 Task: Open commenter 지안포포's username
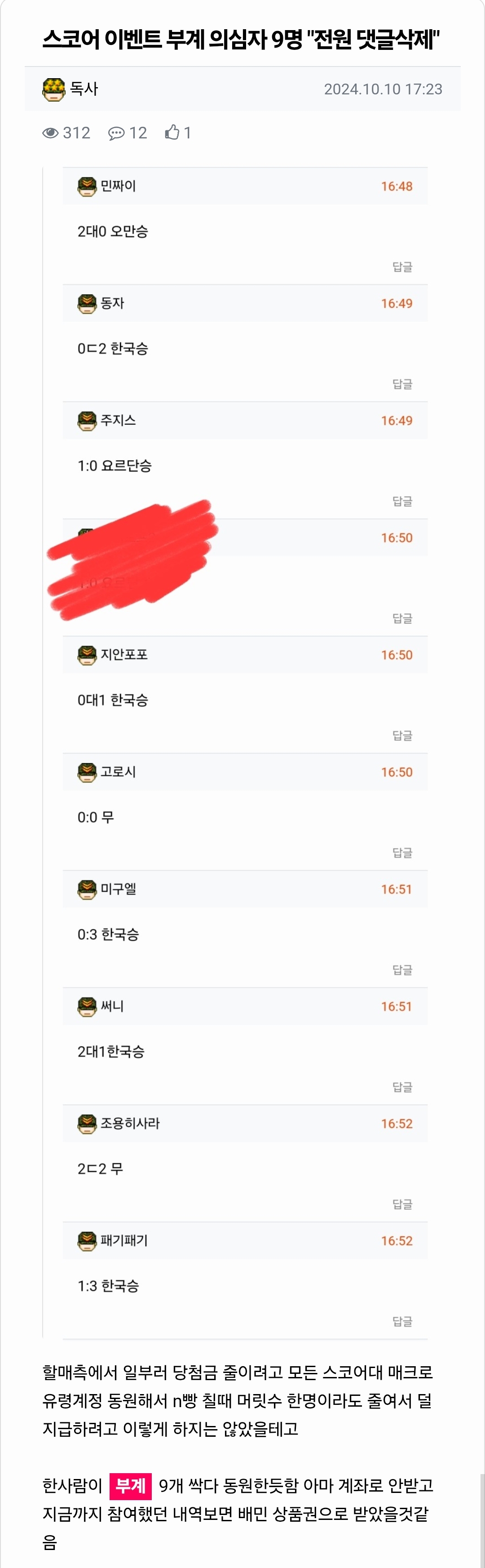coord(124,655)
